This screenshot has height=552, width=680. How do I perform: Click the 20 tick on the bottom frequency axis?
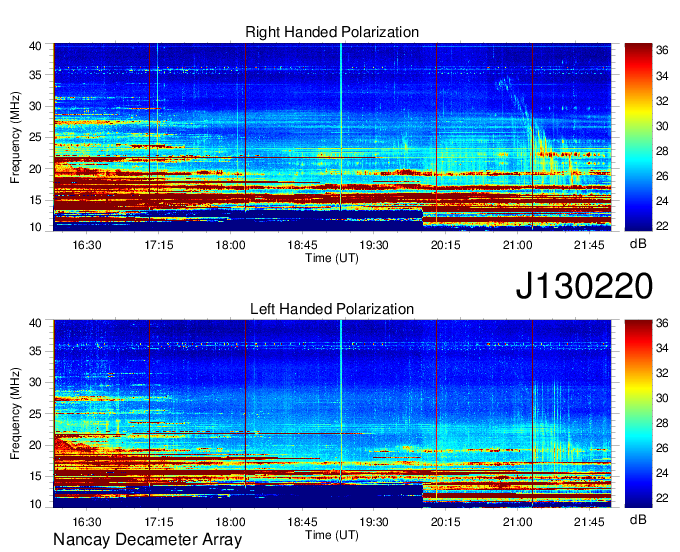(35, 445)
